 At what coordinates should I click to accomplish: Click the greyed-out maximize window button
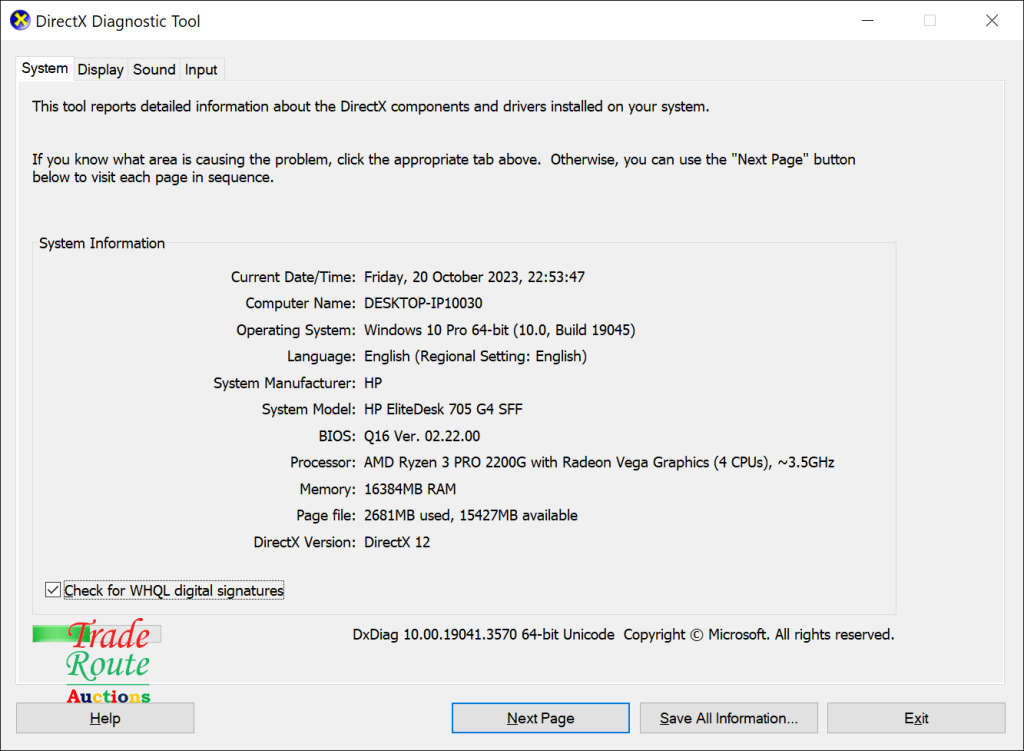[930, 21]
